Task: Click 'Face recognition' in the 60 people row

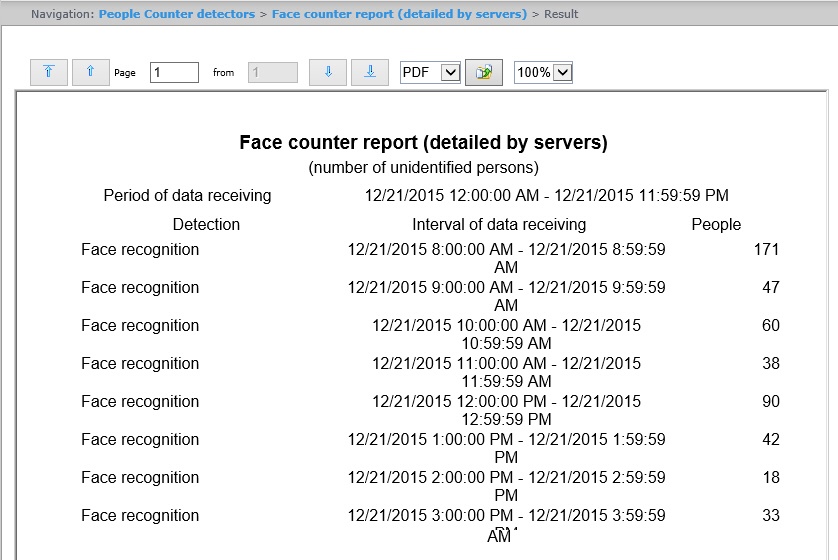Action: [x=140, y=325]
